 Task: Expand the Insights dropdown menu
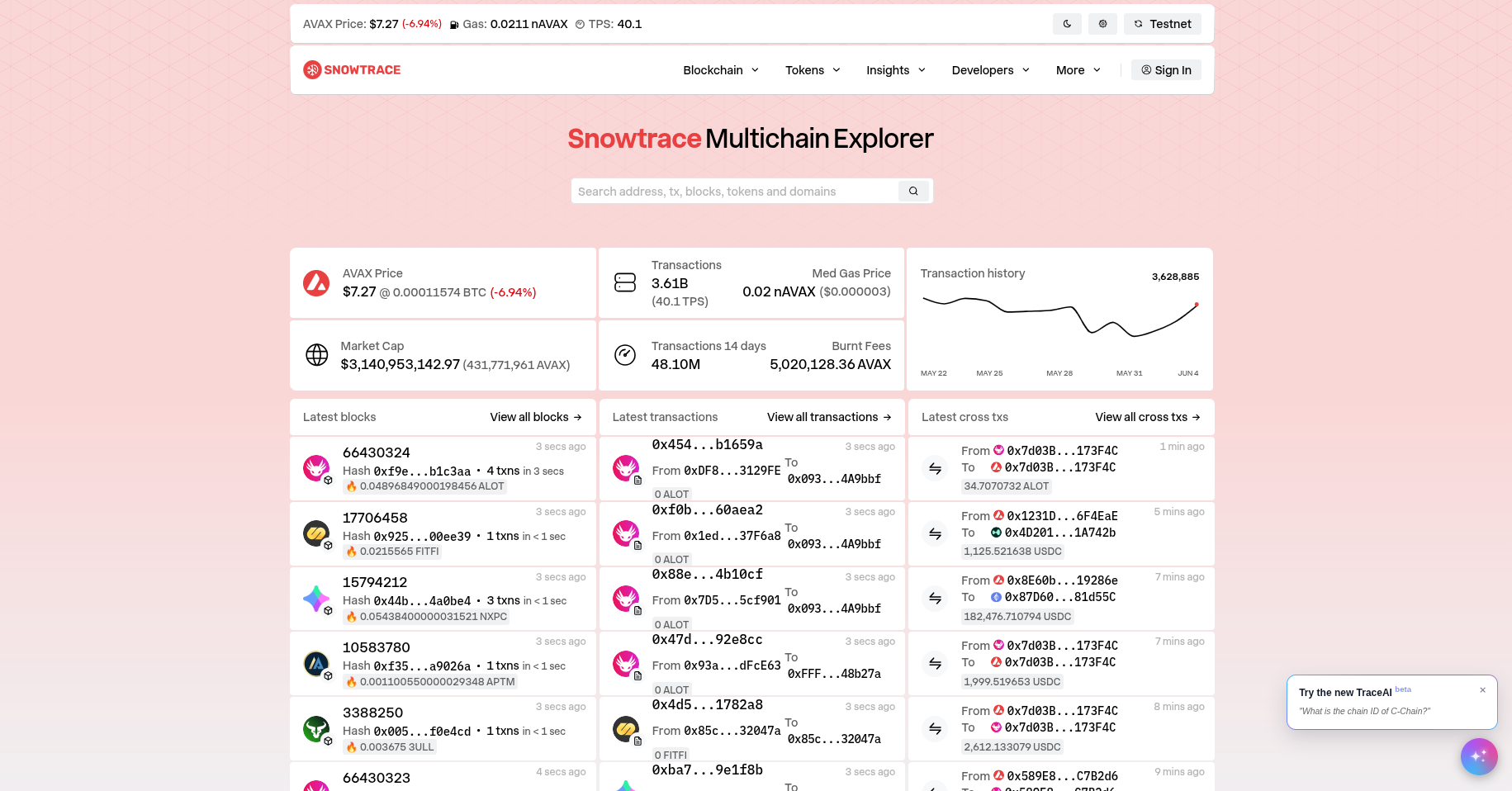tap(896, 70)
